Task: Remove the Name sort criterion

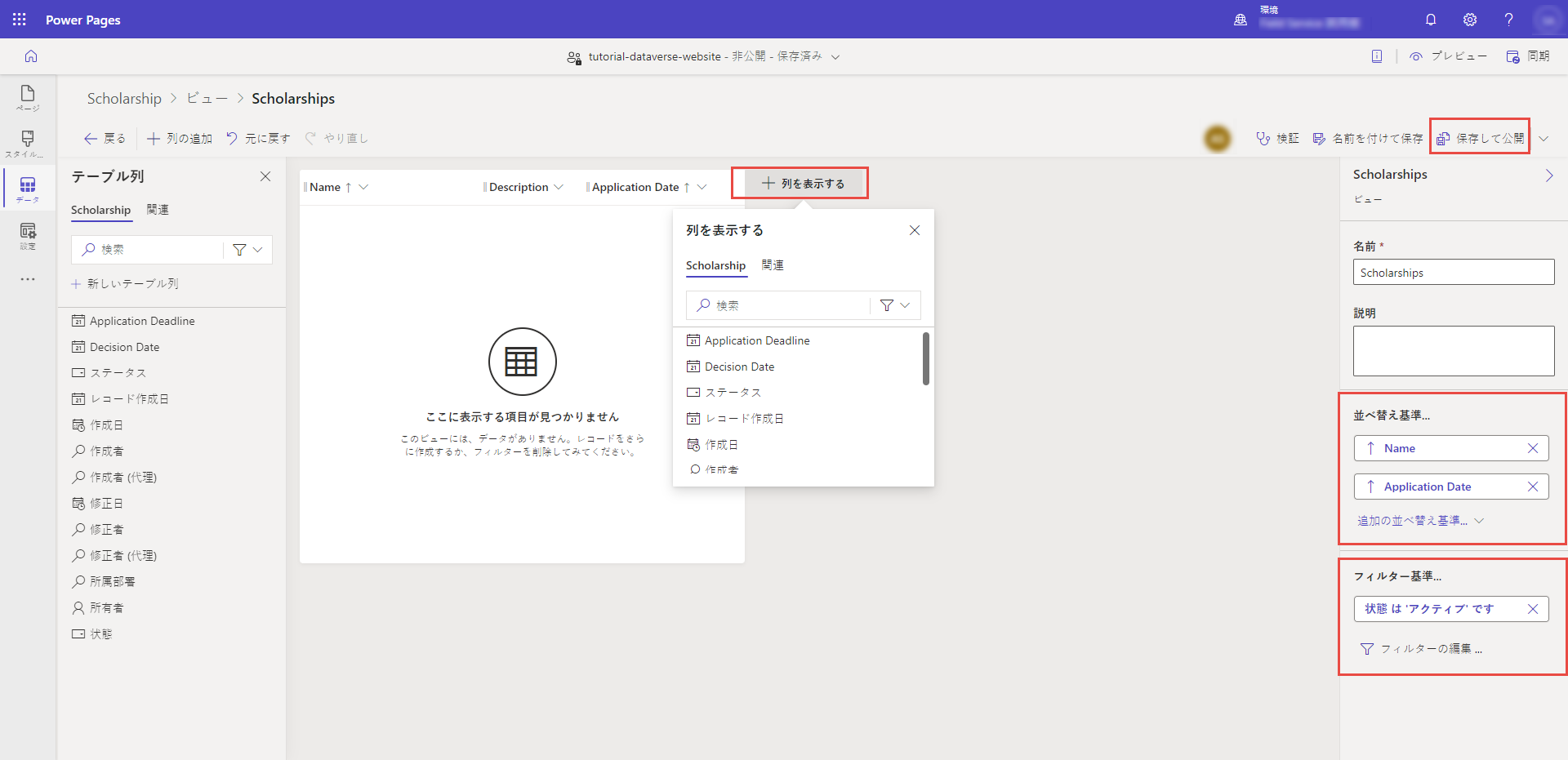Action: [1532, 448]
